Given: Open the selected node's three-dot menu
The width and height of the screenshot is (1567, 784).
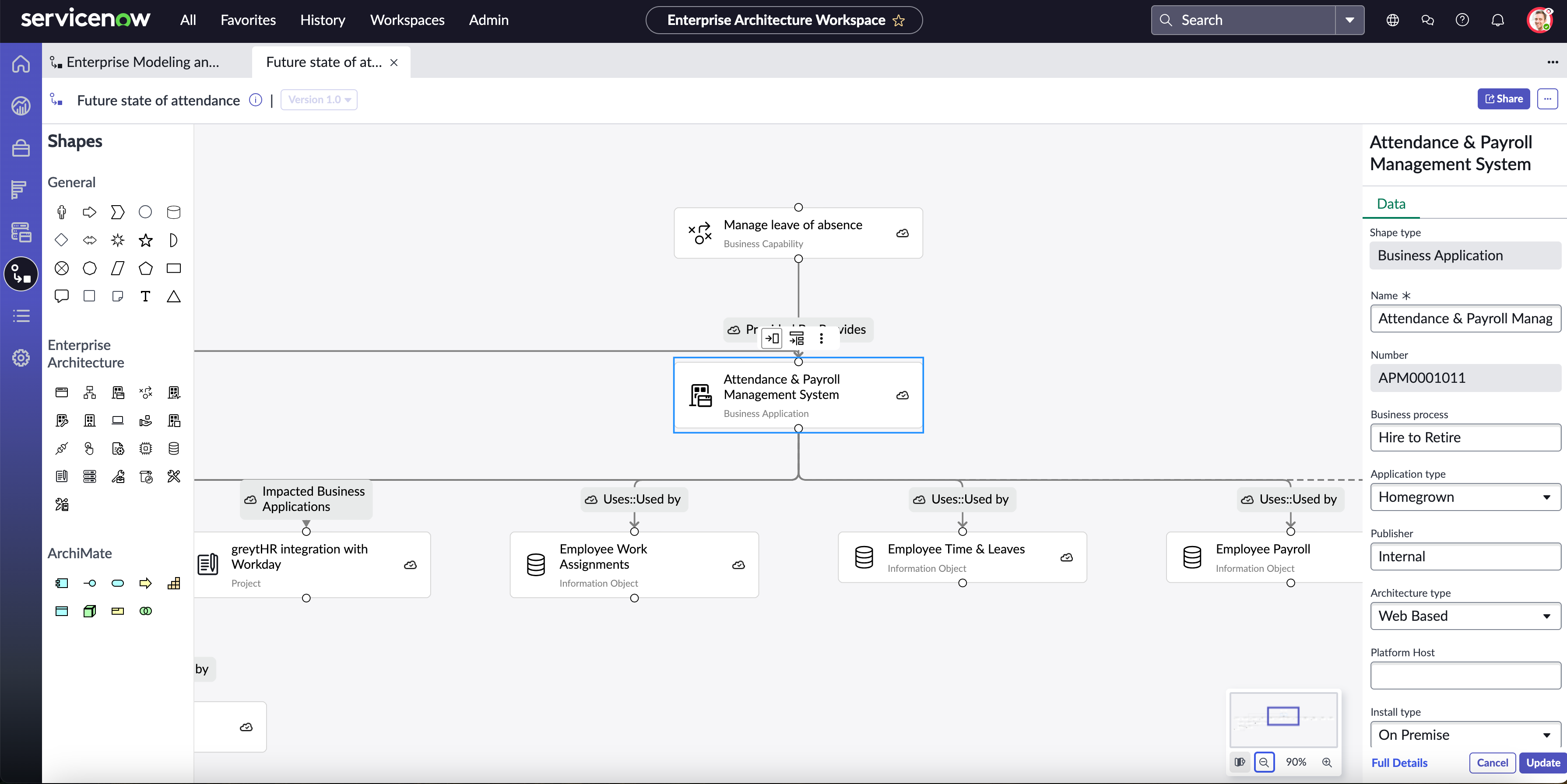Looking at the screenshot, I should (x=821, y=338).
